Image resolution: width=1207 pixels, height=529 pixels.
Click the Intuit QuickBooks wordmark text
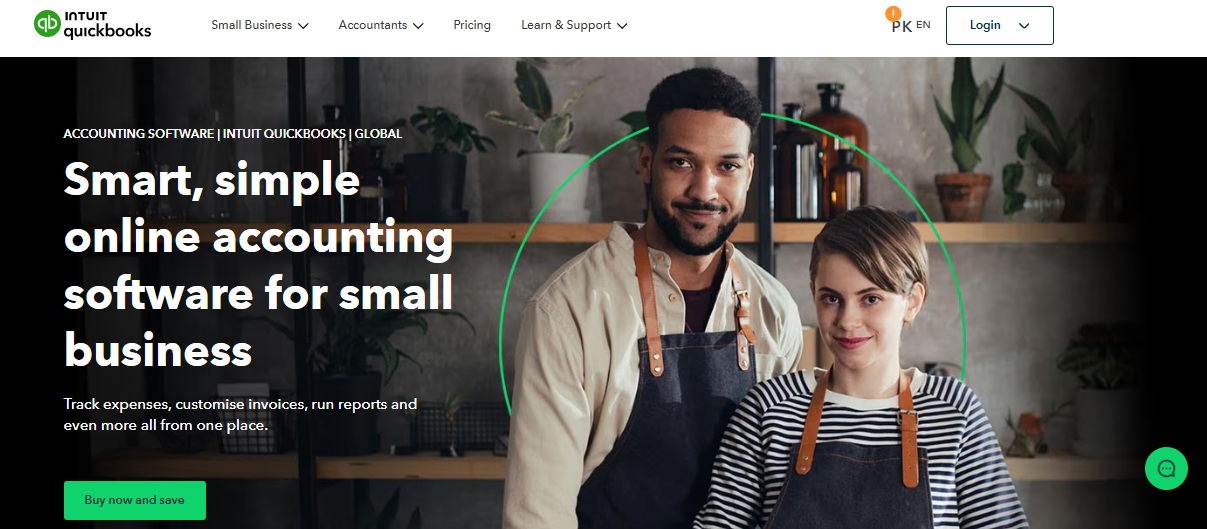[x=106, y=25]
